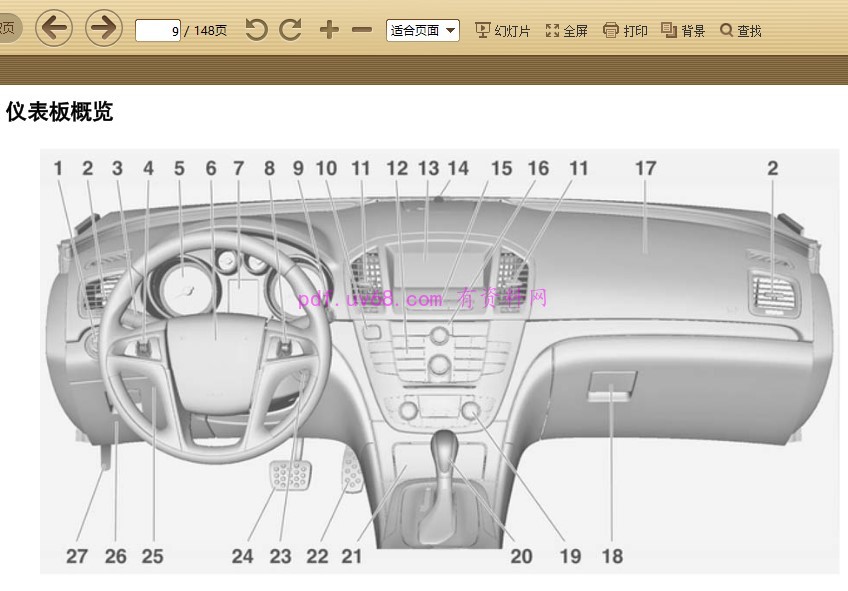This screenshot has height=591, width=848.
Task: Enter fullscreen mode (全屏)
Action: 566,30
